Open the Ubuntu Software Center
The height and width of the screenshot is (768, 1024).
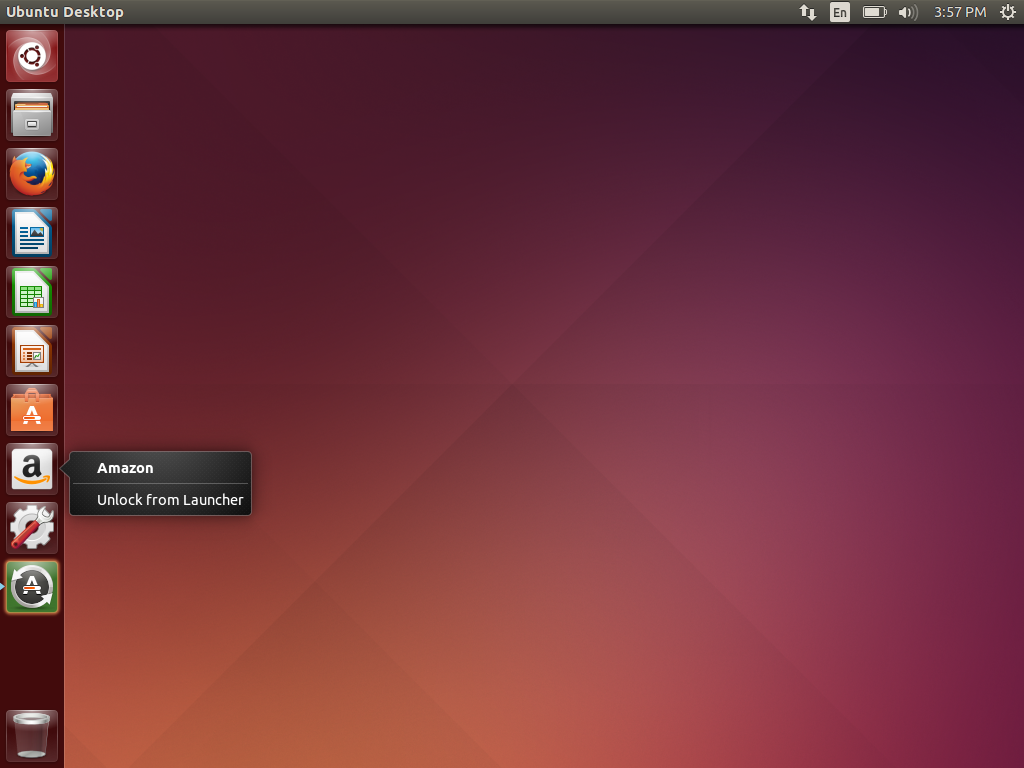31,409
